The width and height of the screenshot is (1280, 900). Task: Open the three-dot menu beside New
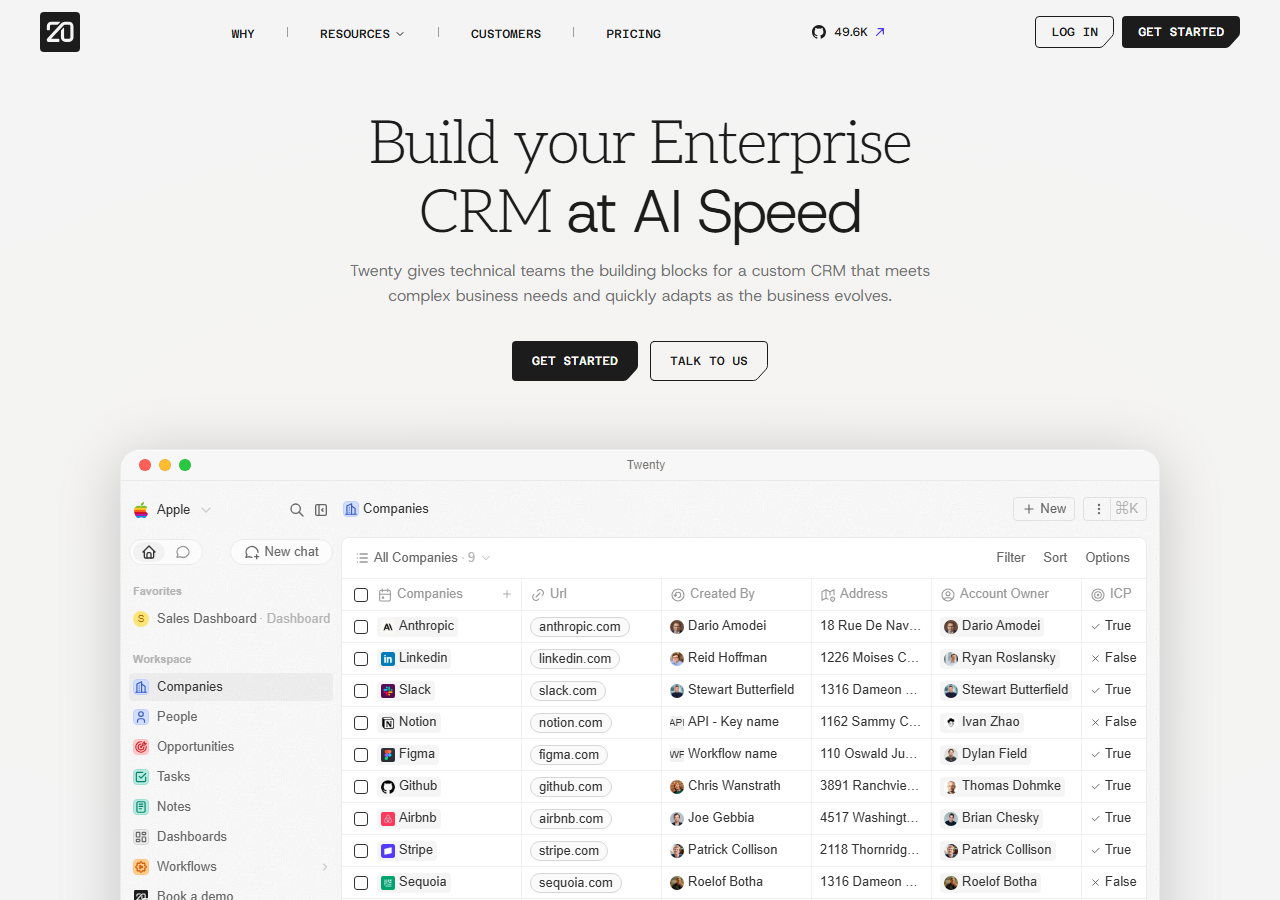(1099, 509)
